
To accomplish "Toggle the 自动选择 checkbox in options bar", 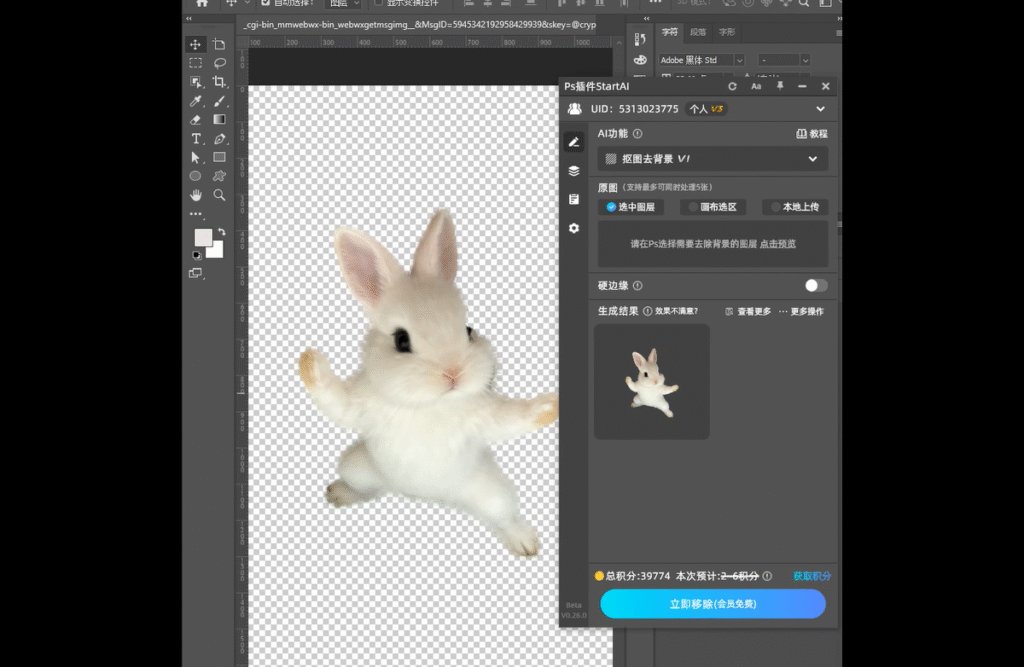I will (x=266, y=3).
